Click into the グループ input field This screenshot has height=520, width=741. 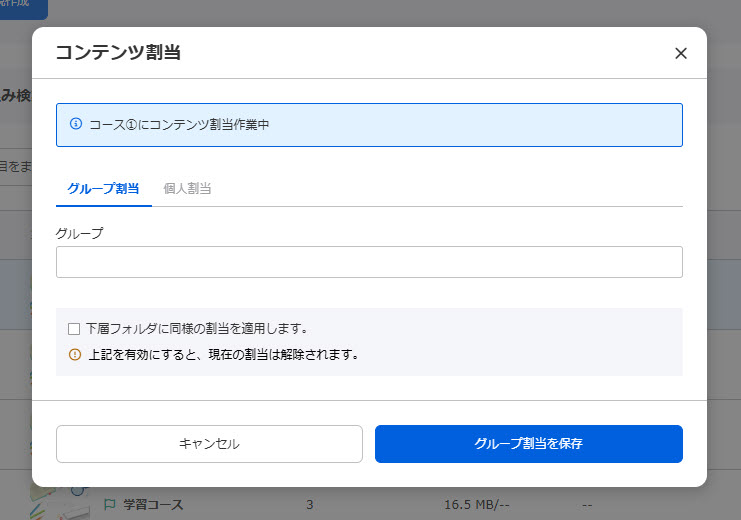pos(369,262)
